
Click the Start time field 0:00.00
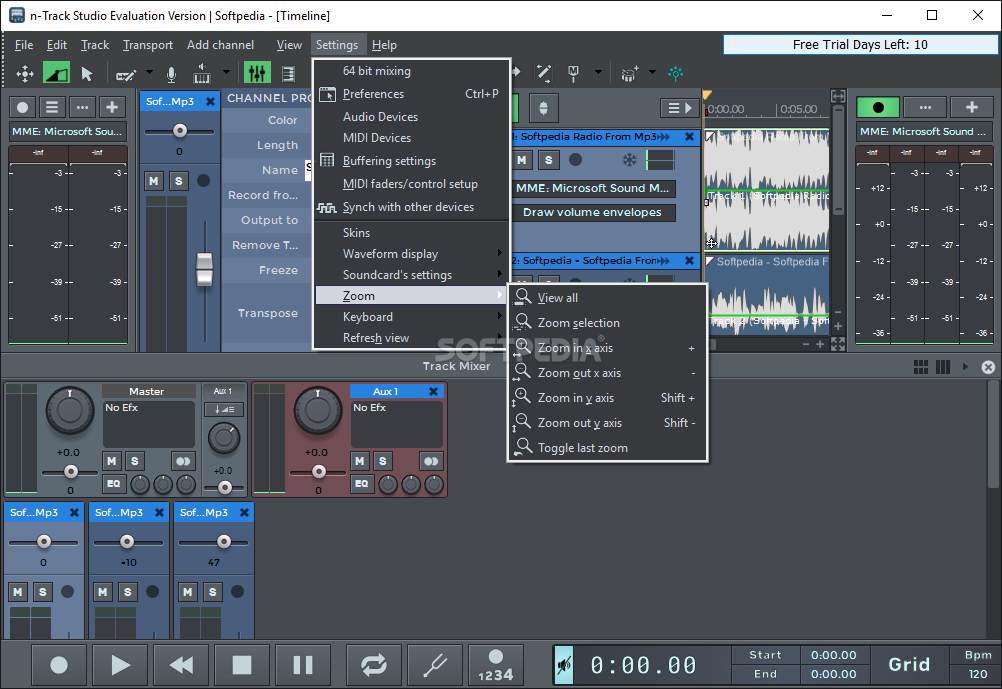click(833, 655)
